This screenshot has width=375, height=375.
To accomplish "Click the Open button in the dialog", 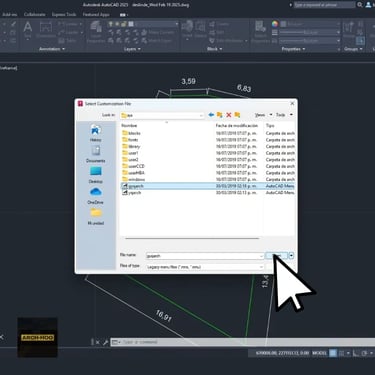I will click(x=277, y=256).
